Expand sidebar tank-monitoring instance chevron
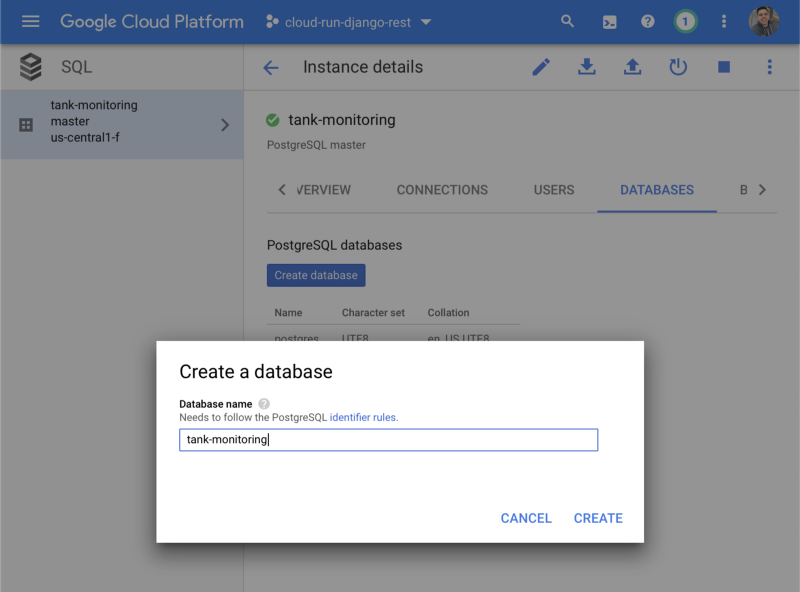The width and height of the screenshot is (800, 592). point(225,125)
